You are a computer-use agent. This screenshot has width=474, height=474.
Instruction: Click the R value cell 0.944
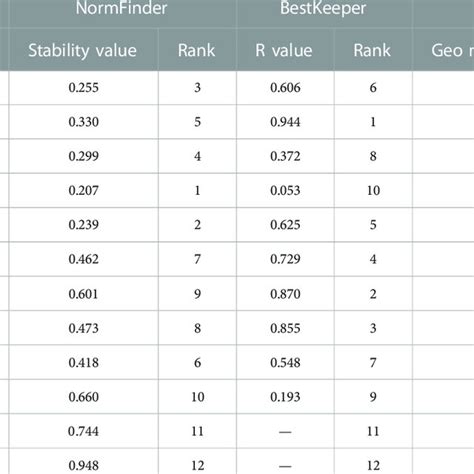285,122
